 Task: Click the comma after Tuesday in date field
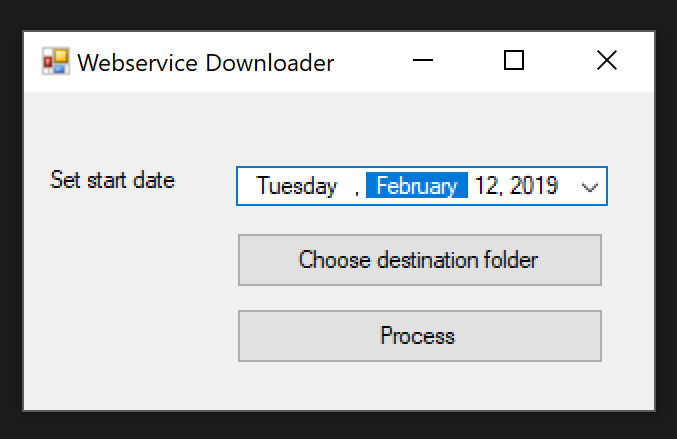tap(356, 187)
